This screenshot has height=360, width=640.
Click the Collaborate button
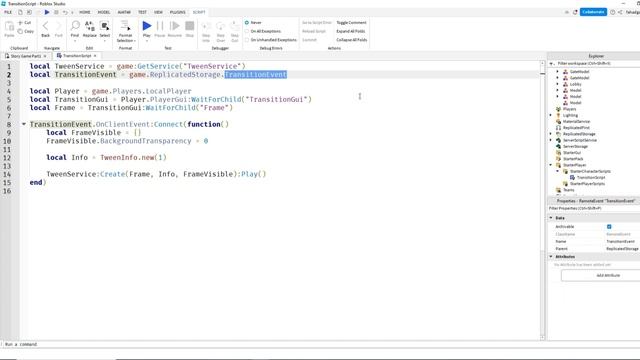pyautogui.click(x=593, y=12)
